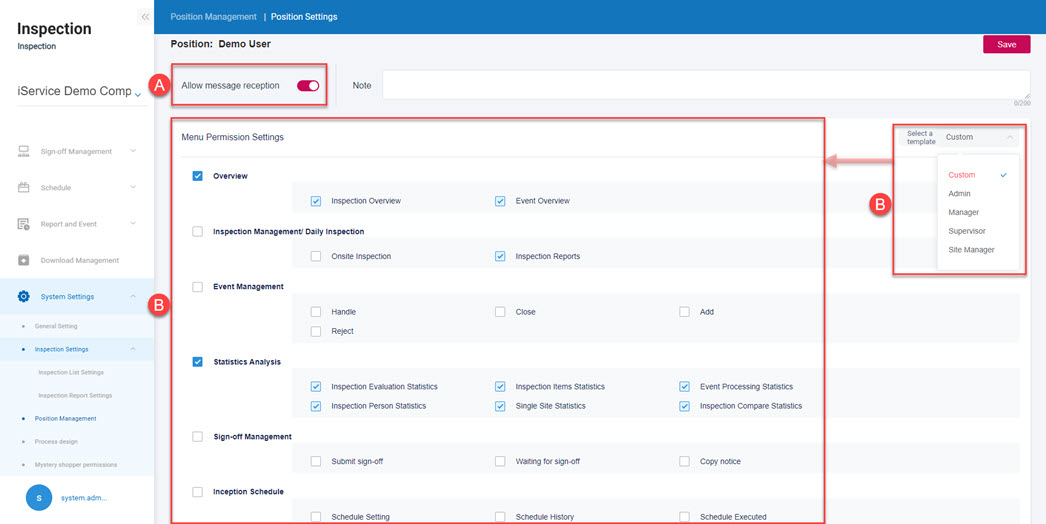
Task: Click the Download Management icon
Action: (x=24, y=260)
